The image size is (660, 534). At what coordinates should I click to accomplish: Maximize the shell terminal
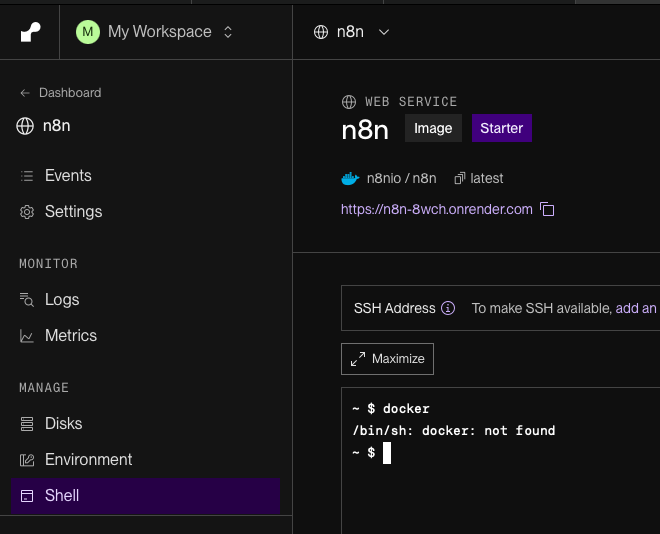(387, 359)
